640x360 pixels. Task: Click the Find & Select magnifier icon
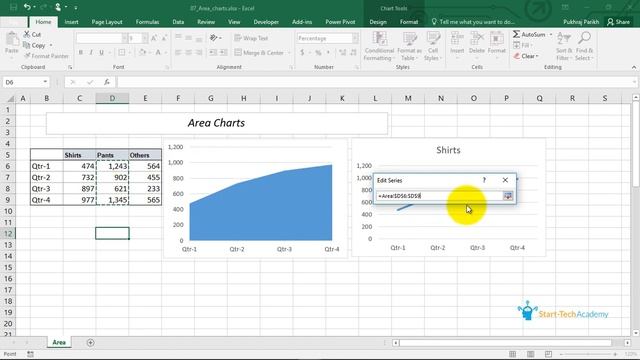pos(584,39)
